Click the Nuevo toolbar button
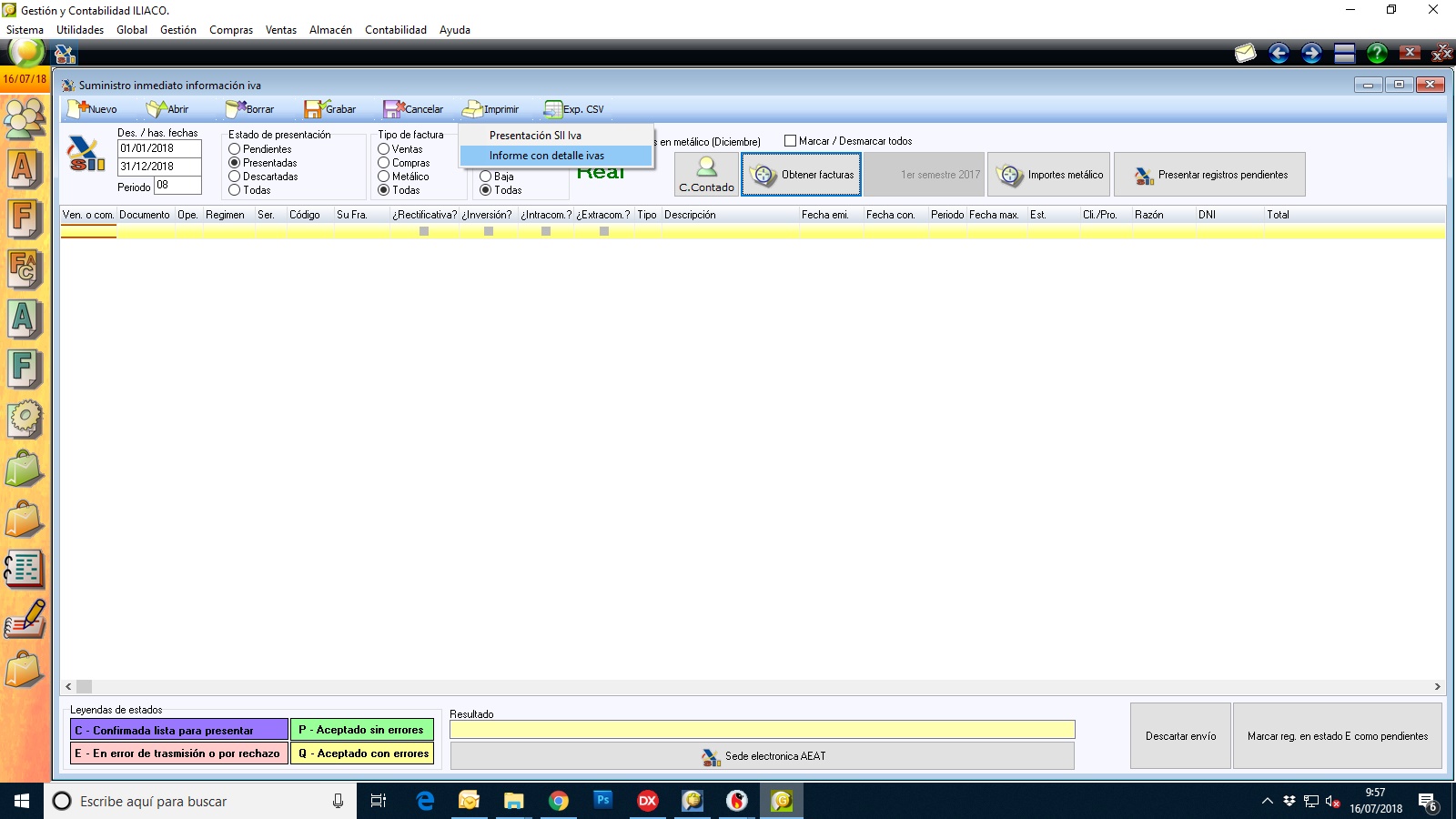Viewport: 1456px width, 819px height. (x=92, y=109)
